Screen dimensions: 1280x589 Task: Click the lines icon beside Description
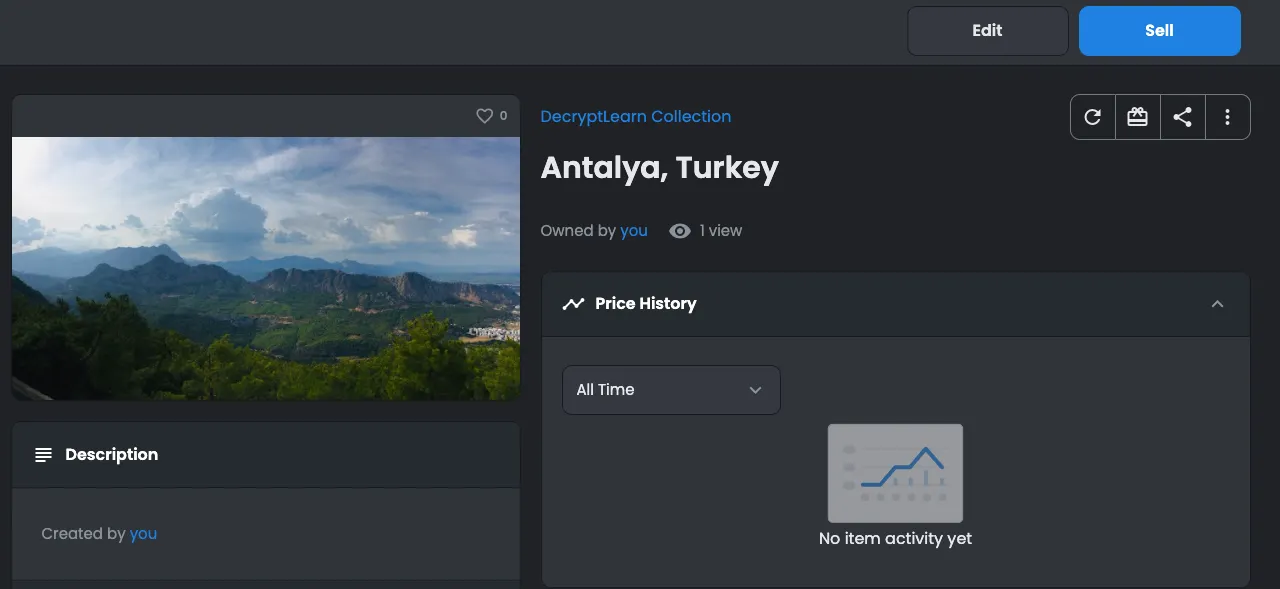43,455
